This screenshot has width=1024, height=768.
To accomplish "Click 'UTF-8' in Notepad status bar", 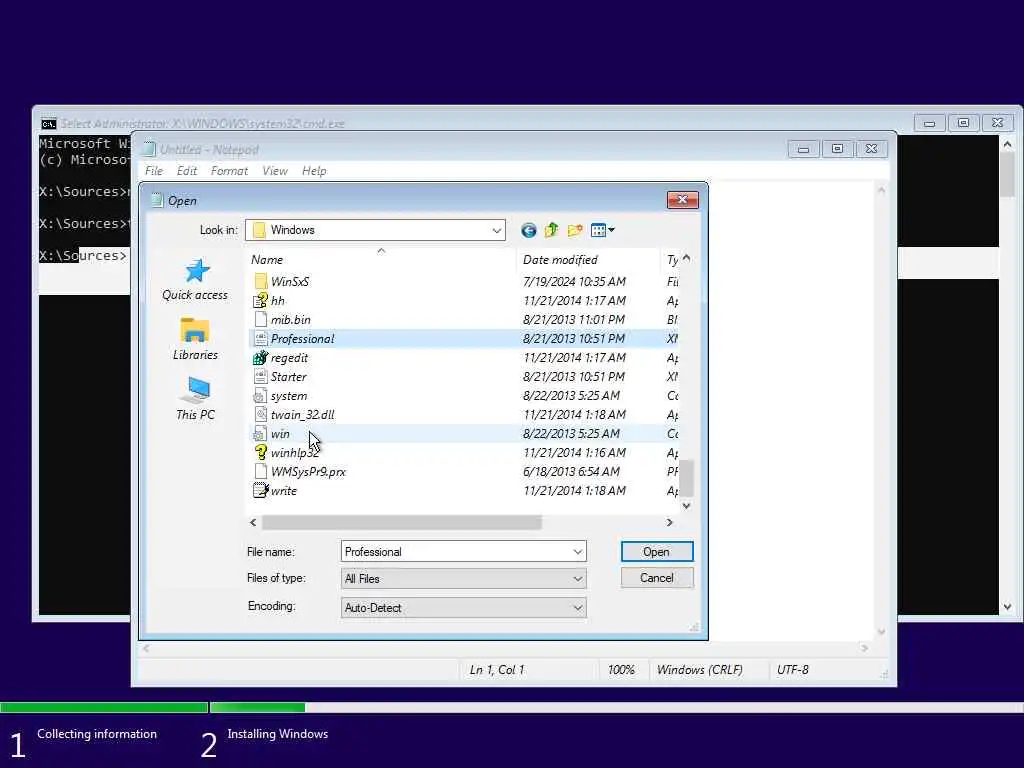I will tap(793, 670).
